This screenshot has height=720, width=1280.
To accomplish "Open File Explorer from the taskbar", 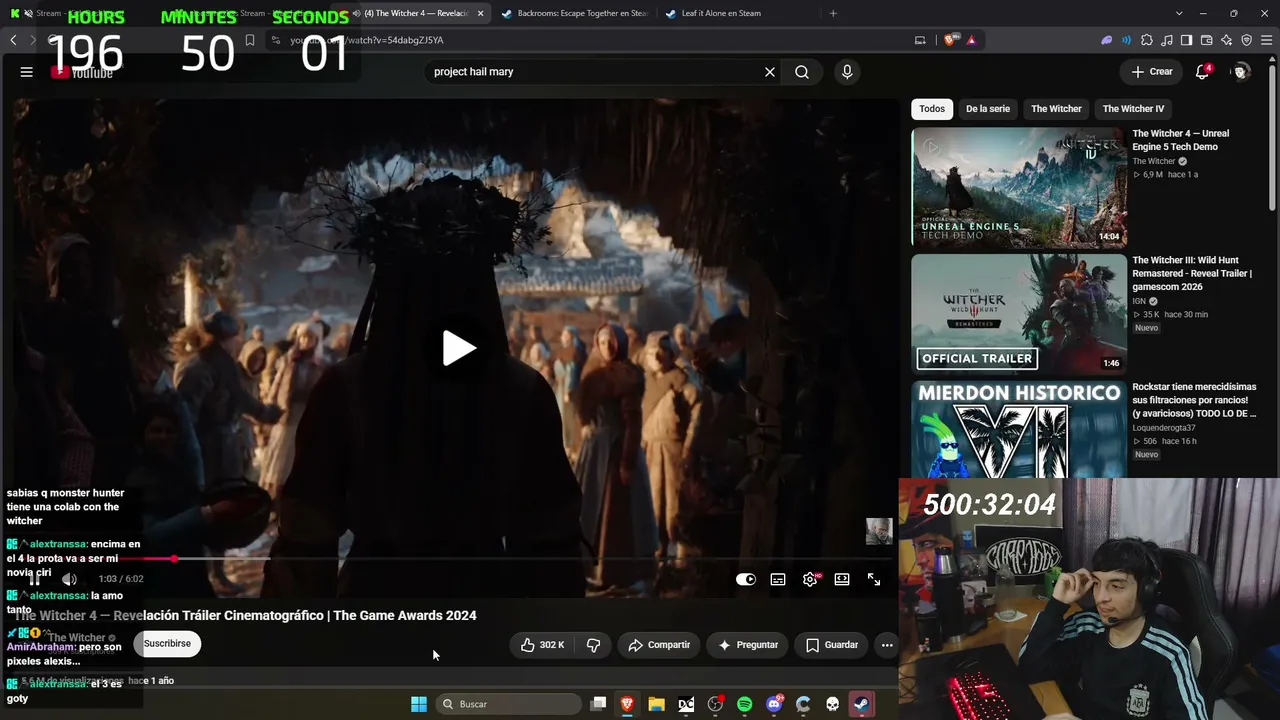I will 656,704.
